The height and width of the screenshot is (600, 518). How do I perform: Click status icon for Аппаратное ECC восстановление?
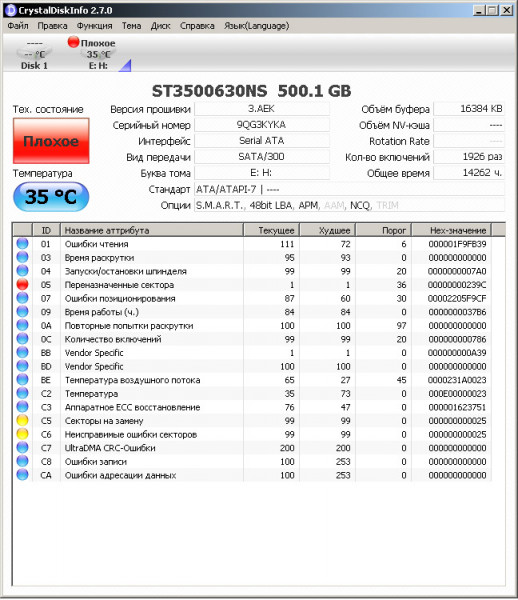[23, 407]
